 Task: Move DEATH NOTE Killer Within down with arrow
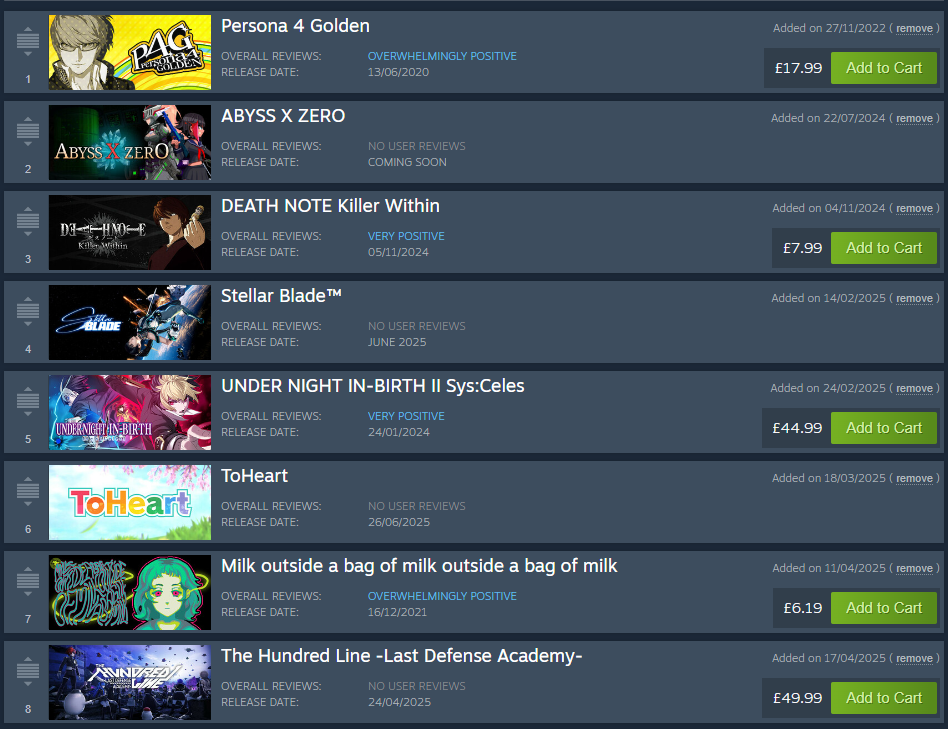[x=28, y=234]
